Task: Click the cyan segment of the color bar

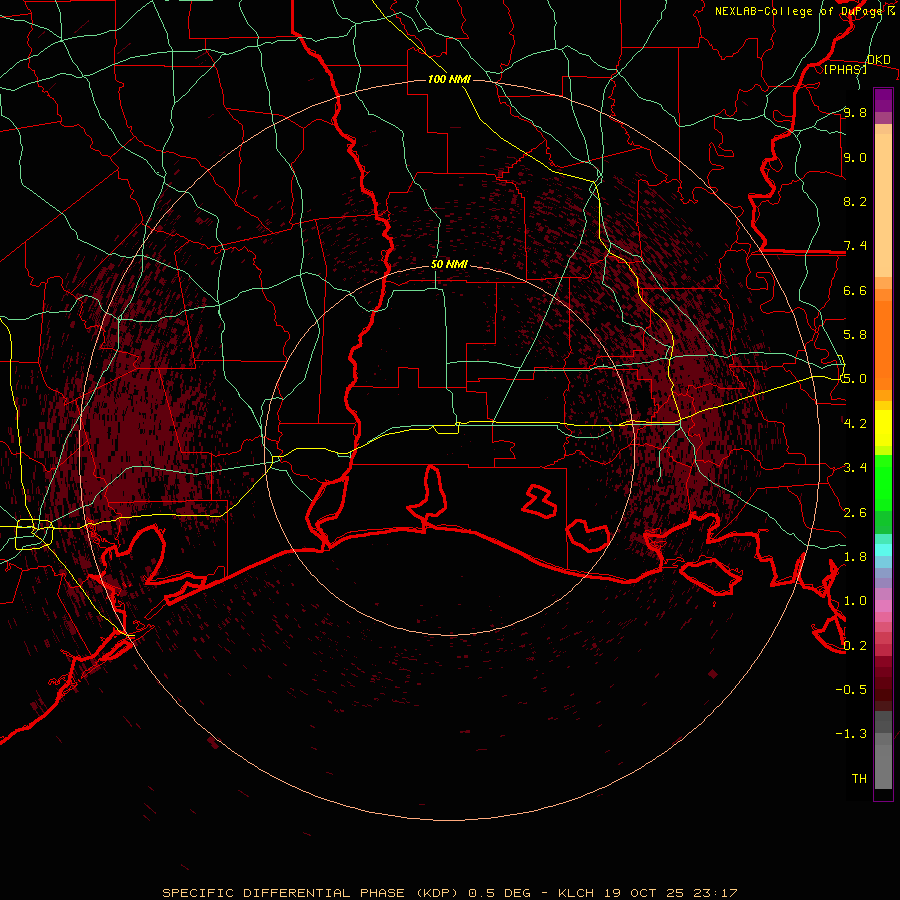Action: point(883,549)
